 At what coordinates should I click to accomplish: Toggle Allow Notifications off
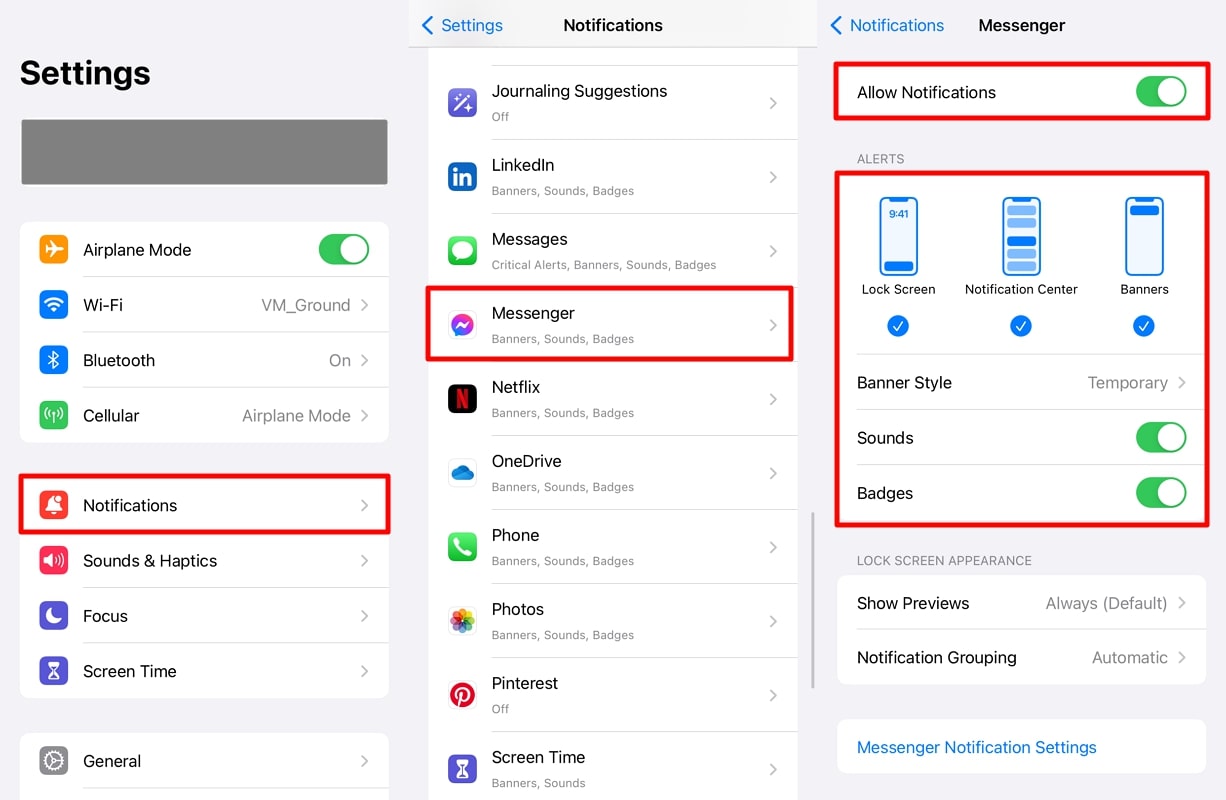(1160, 91)
